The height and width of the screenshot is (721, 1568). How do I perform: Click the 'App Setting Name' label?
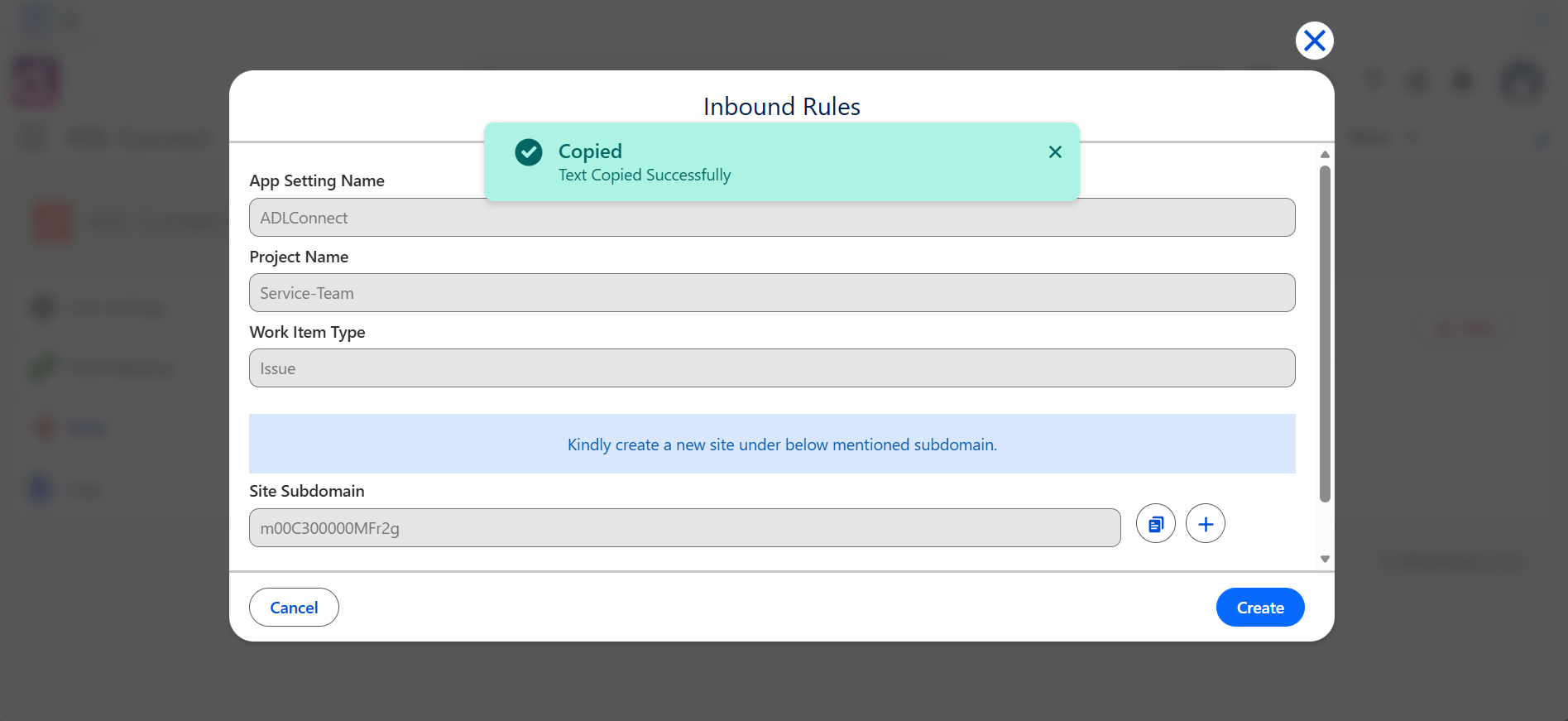(317, 180)
